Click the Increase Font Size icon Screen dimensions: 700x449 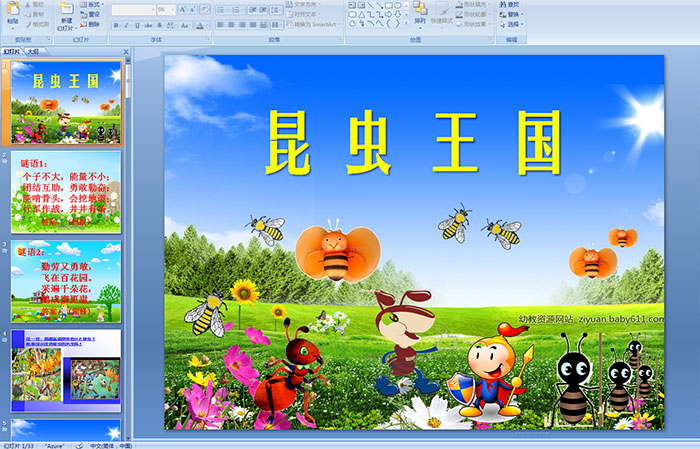tap(183, 10)
